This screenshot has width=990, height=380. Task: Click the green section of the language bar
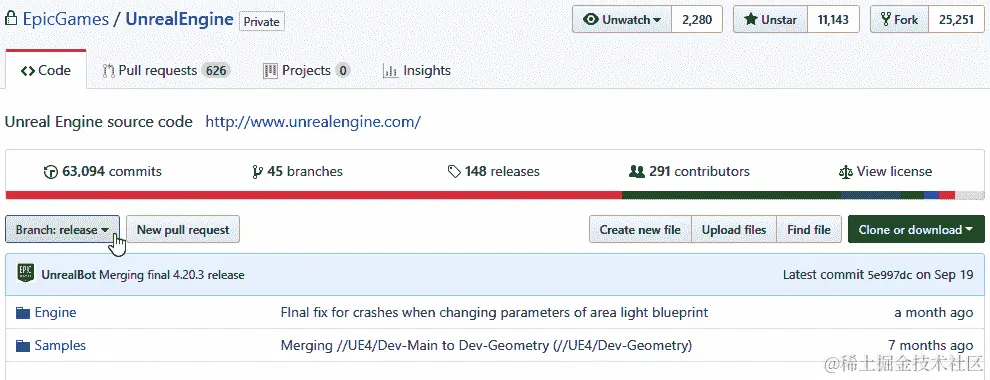[x=731, y=195]
